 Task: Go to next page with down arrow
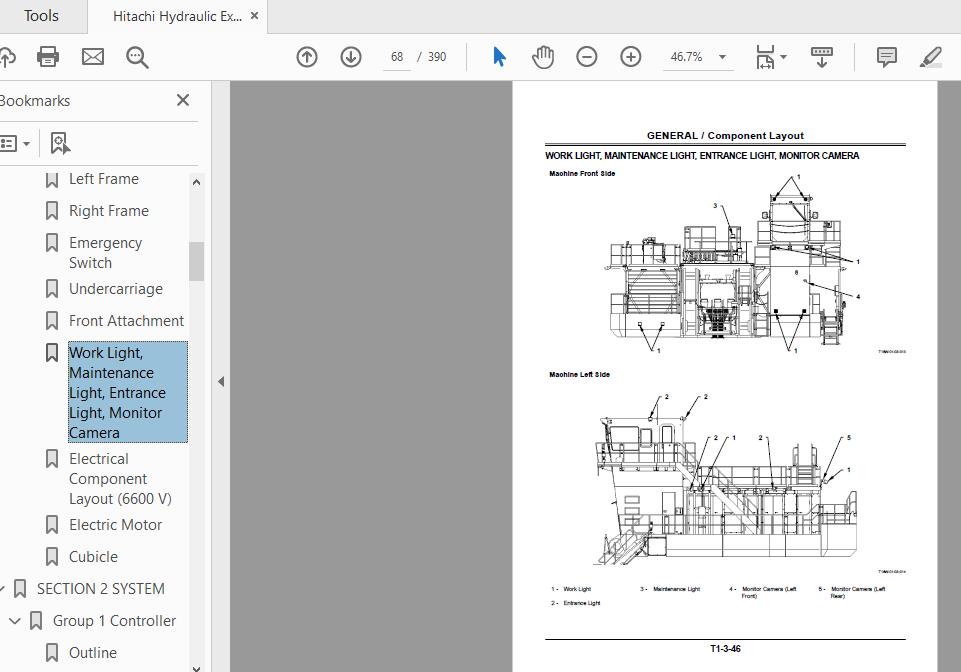pos(351,57)
